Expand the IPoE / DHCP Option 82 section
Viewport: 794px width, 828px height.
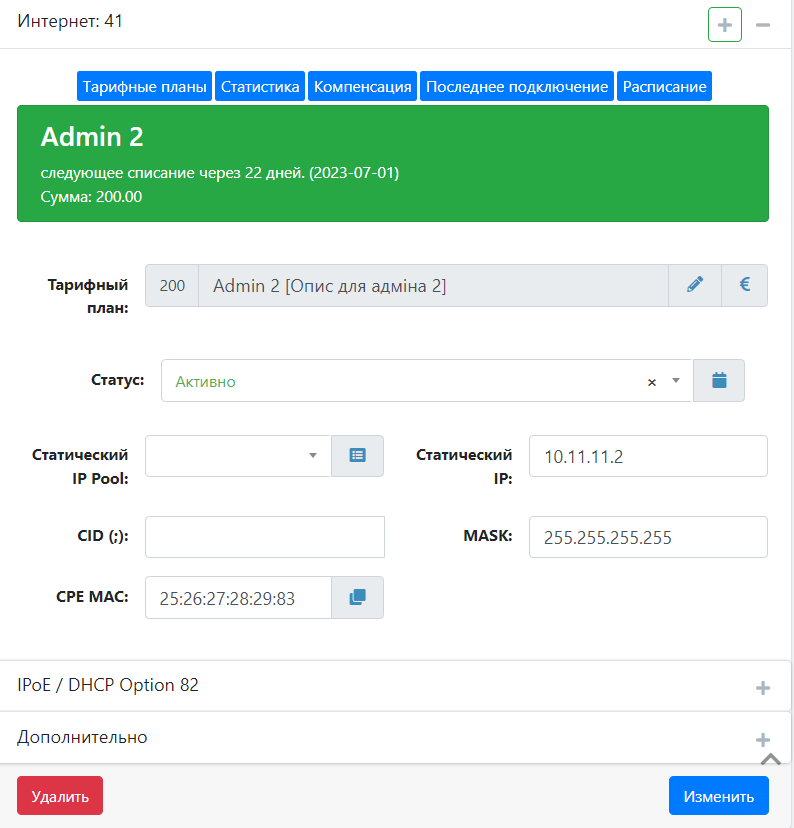762,687
